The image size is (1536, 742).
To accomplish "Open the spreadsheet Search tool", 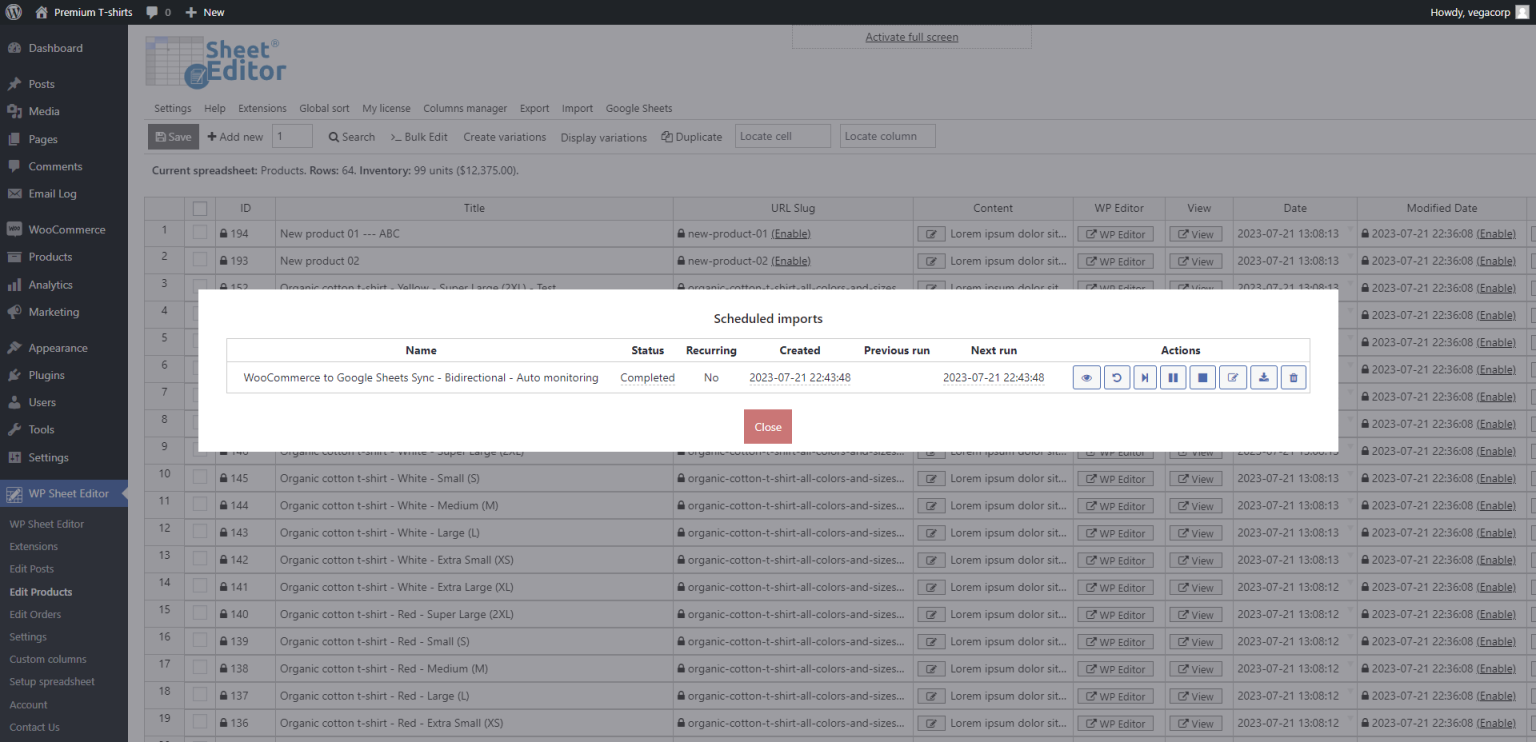I will 351,136.
